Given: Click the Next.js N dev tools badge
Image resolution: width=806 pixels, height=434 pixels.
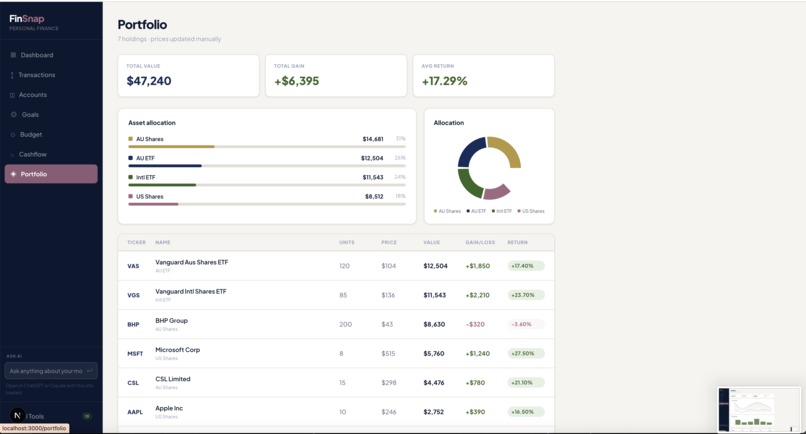Looking at the screenshot, I should click(x=17, y=415).
